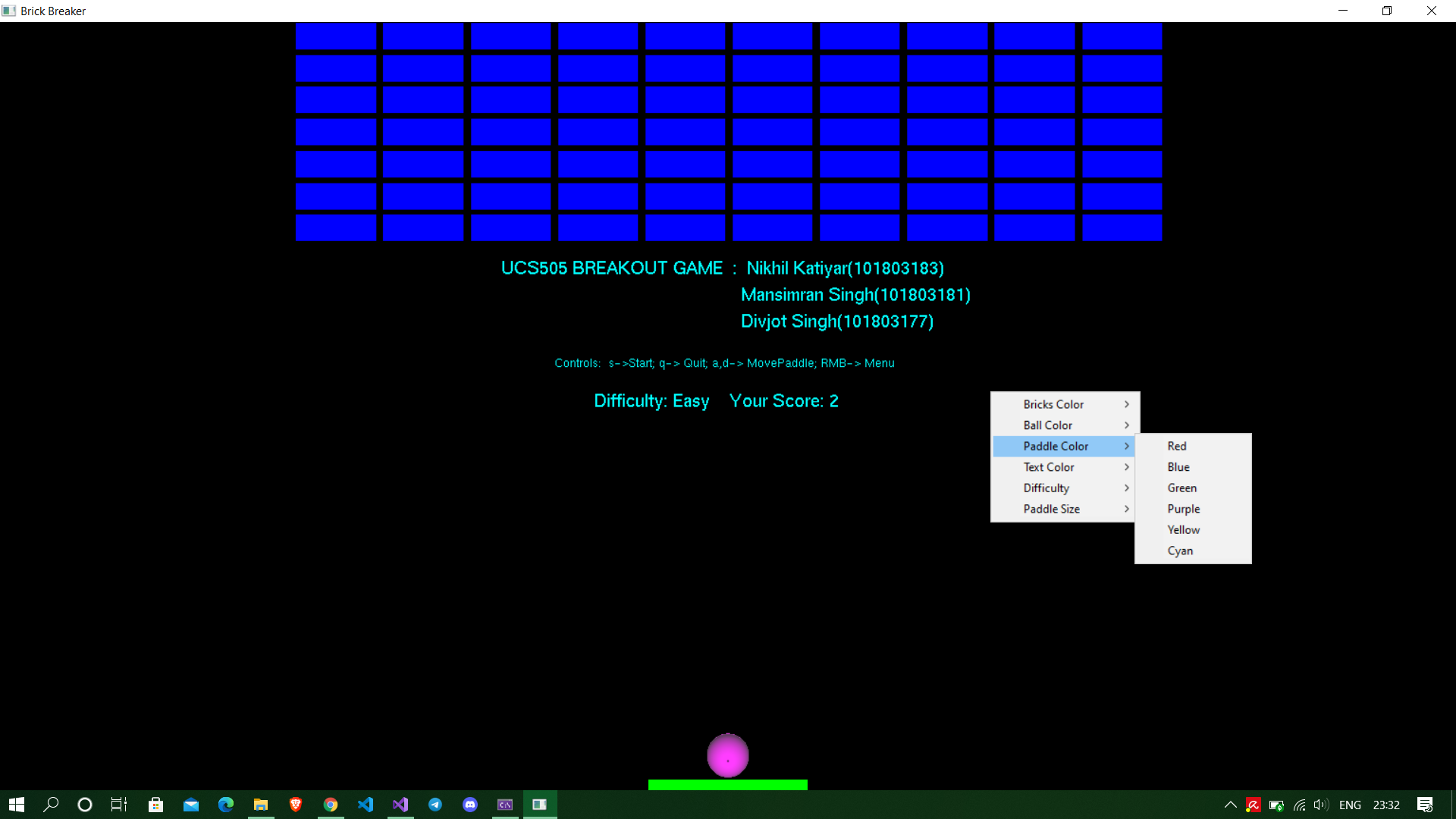Open the Avira antivirus tray icon
The width and height of the screenshot is (1456, 819).
coord(1253,805)
